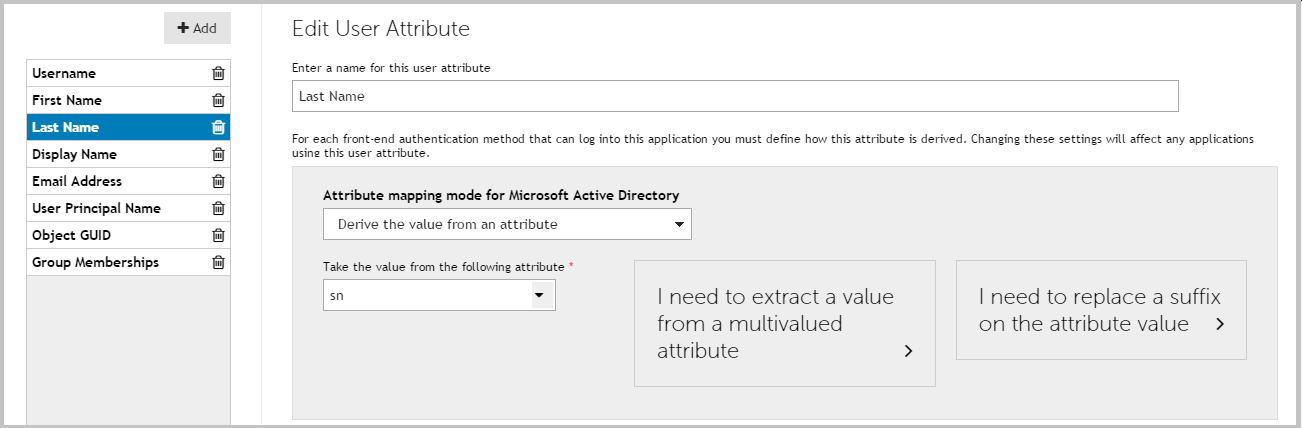The image size is (1302, 428).
Task: Click the attribute name input field
Action: [735, 96]
